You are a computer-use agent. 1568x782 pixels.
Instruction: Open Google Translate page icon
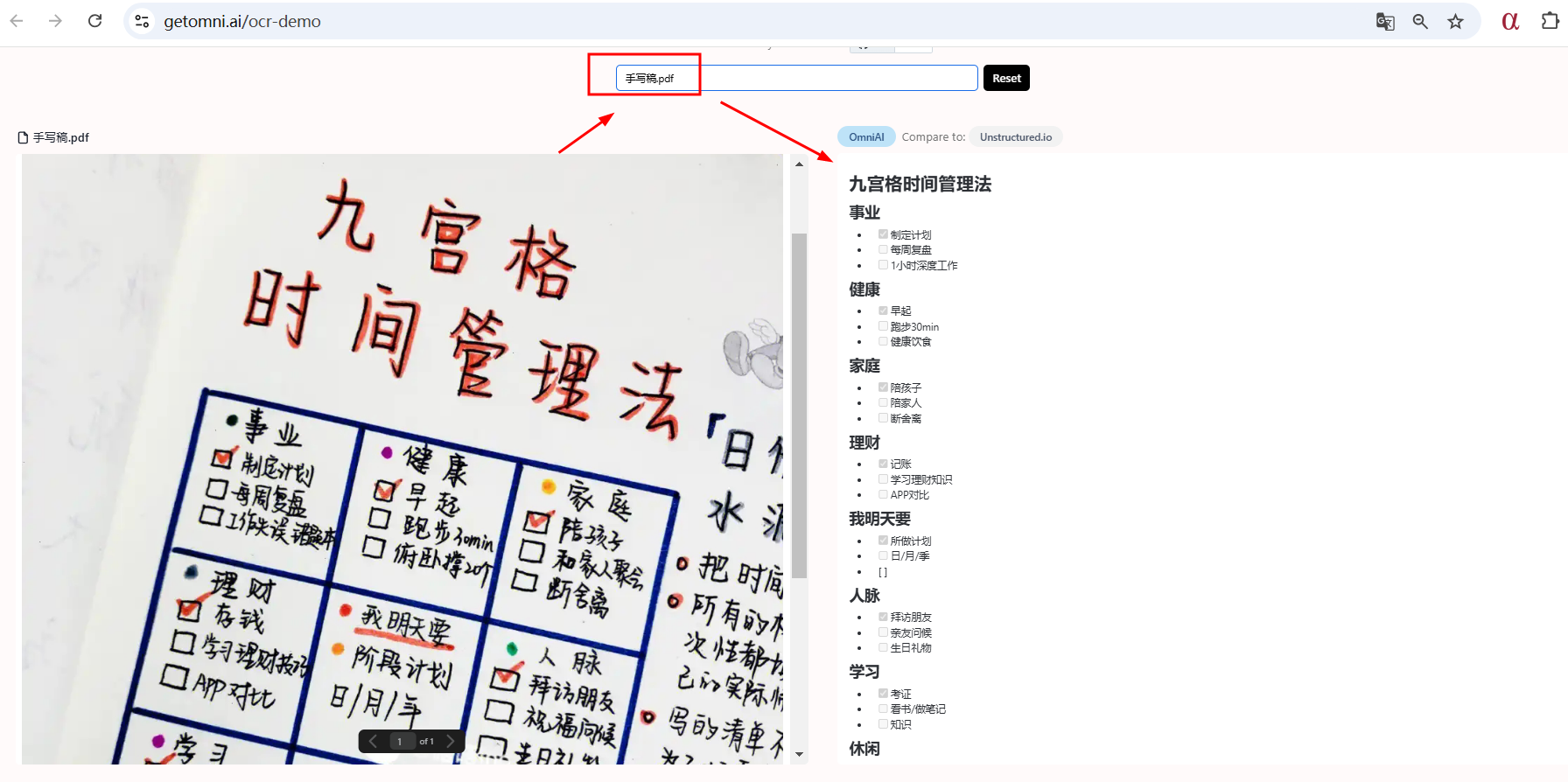pos(1385,21)
